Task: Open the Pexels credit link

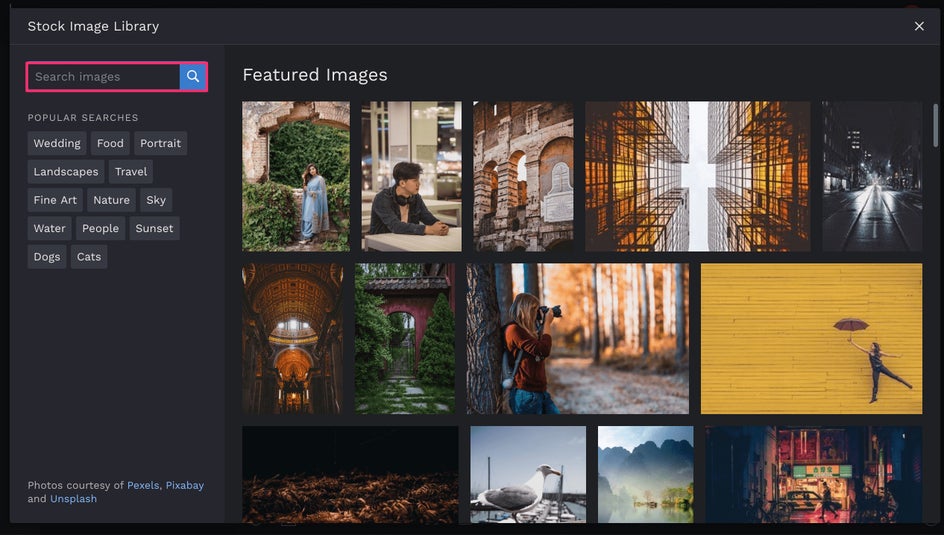Action: [143, 485]
